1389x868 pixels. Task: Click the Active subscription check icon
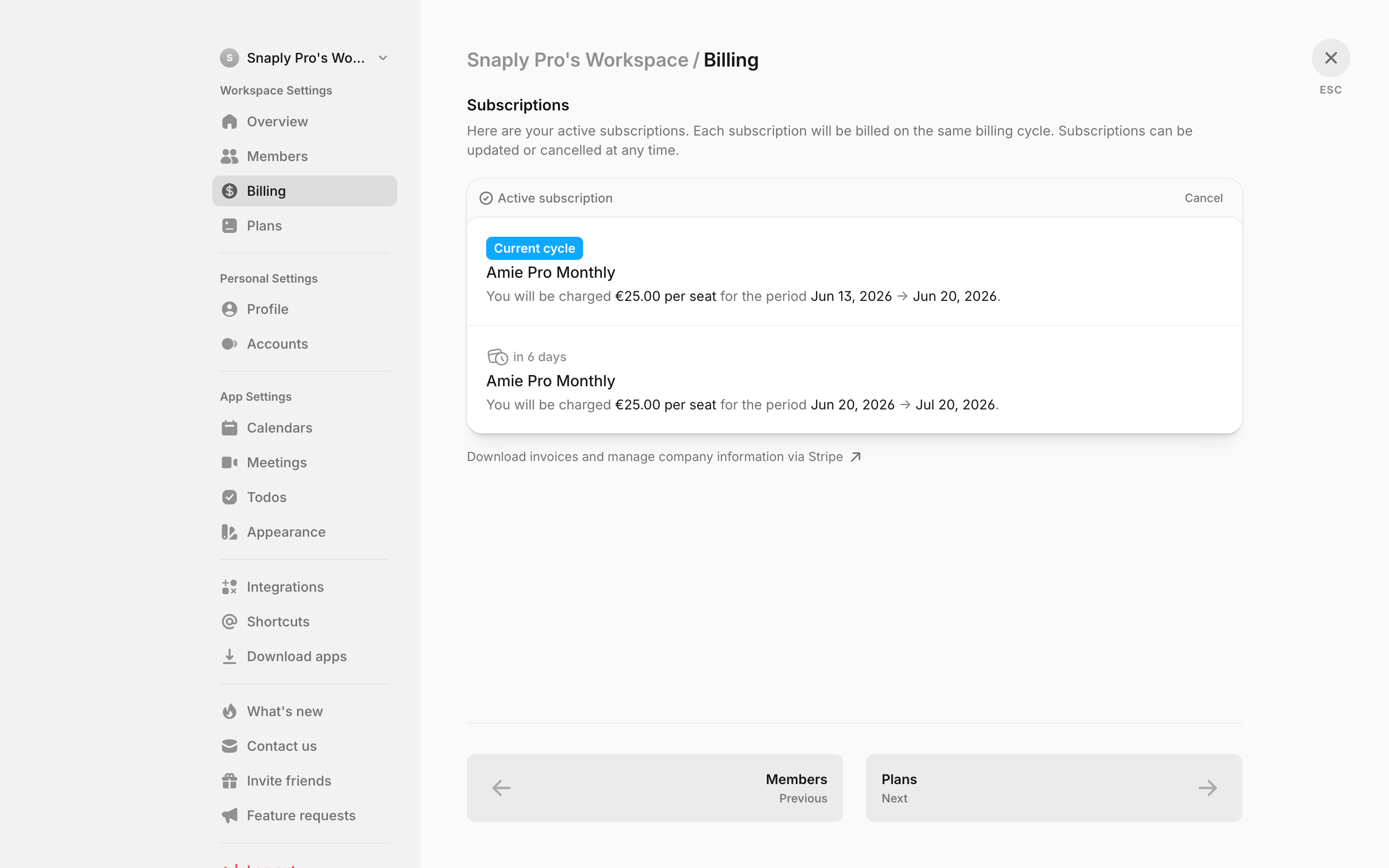[x=486, y=198]
